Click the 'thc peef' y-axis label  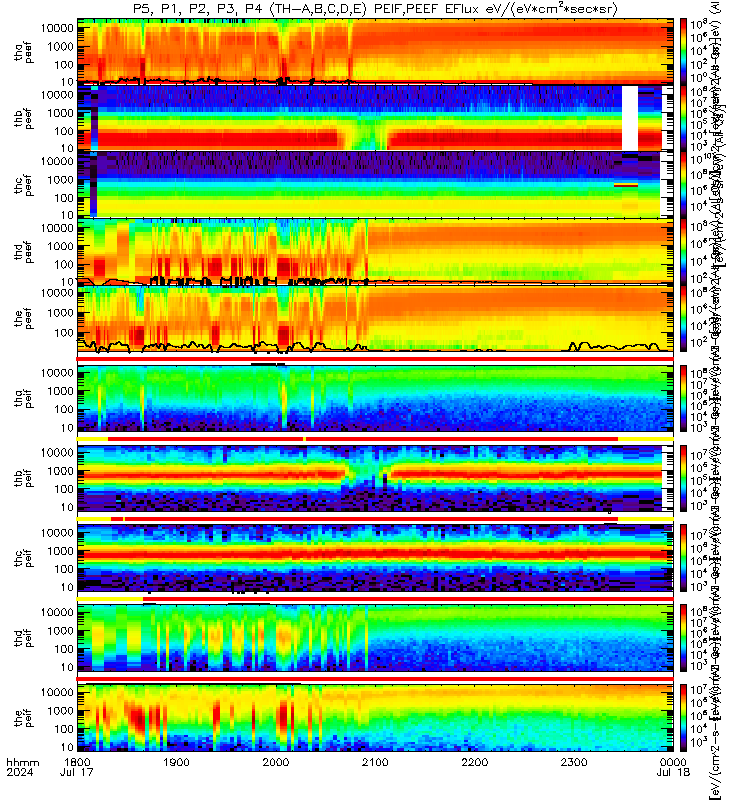click(x=23, y=185)
